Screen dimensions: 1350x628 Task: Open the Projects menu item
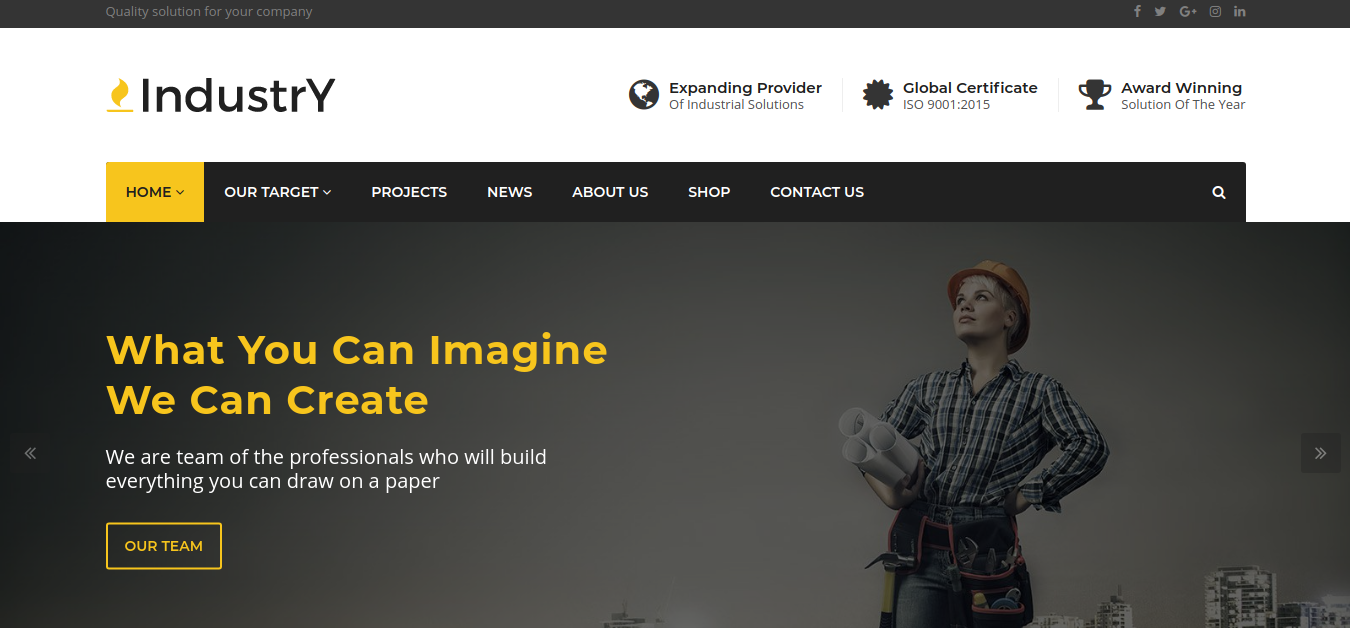(409, 192)
